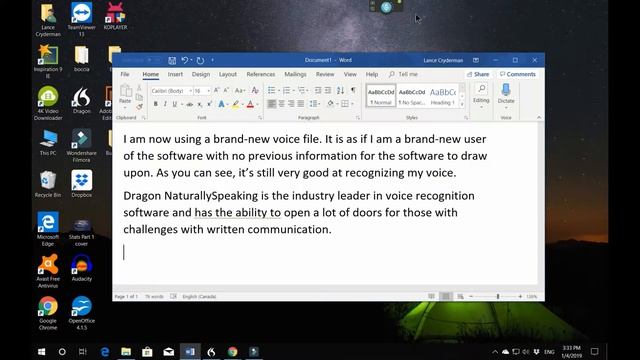Show or hide paragraph marks
640x360 pixels.
(x=353, y=90)
